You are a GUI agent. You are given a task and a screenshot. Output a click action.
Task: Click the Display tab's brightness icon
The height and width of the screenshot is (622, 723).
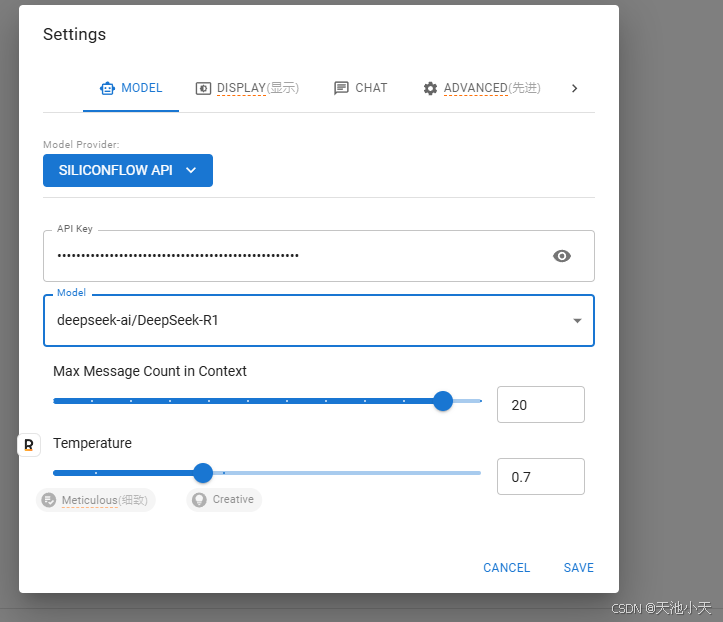(203, 88)
